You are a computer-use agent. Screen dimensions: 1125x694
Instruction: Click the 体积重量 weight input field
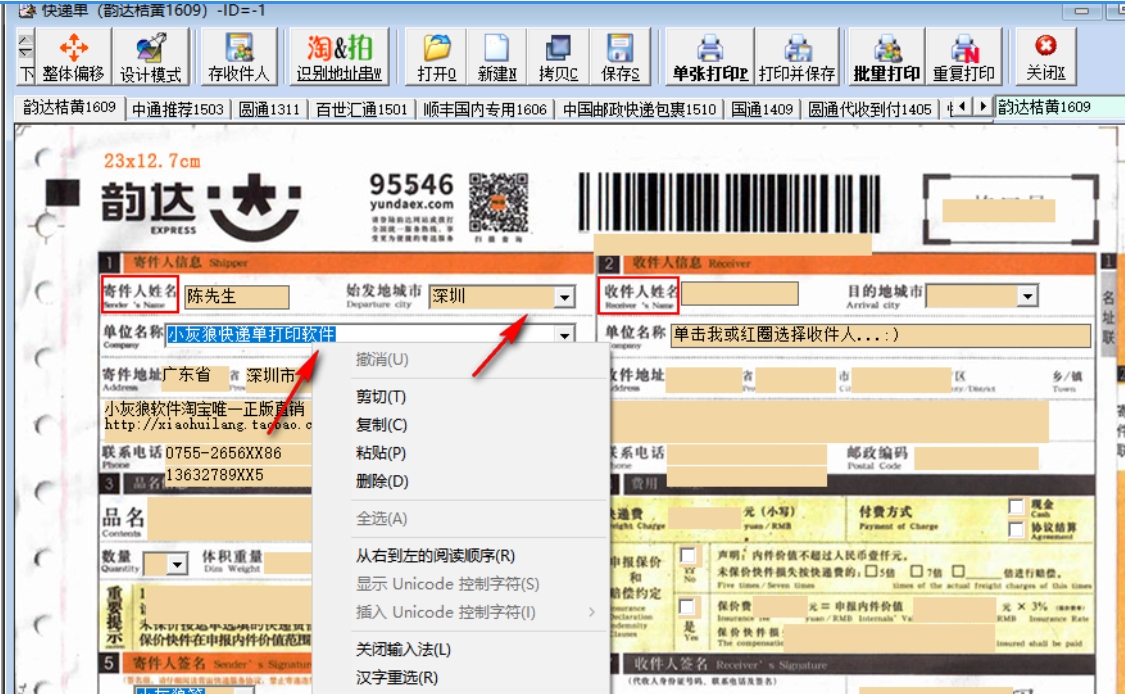(287, 563)
